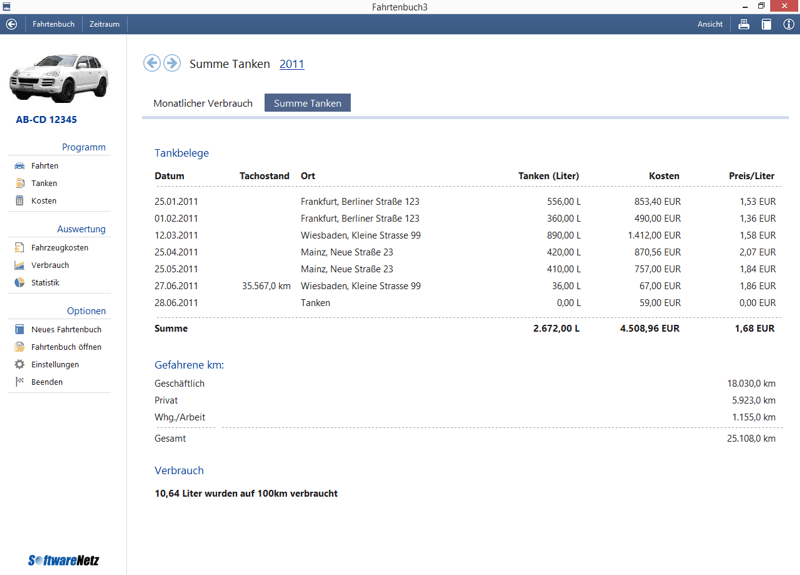The width and height of the screenshot is (800, 575).
Task: Open Statistik in the sidebar
Action: point(45,283)
